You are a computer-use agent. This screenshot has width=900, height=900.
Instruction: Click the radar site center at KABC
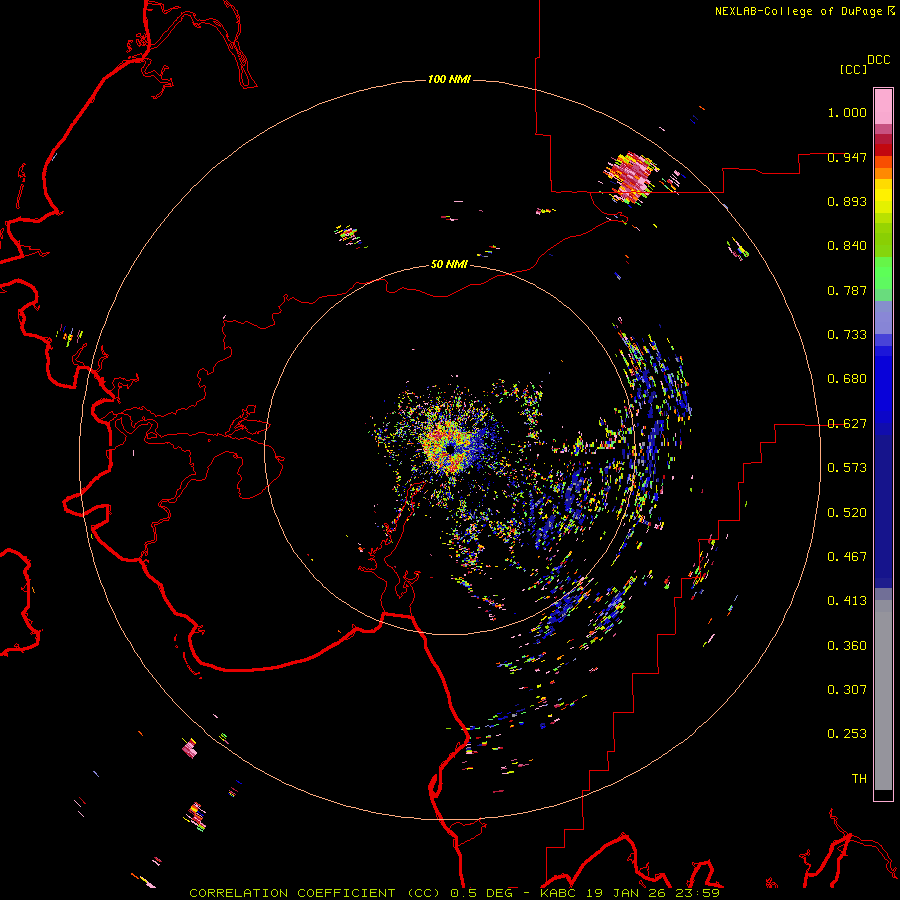[451, 448]
